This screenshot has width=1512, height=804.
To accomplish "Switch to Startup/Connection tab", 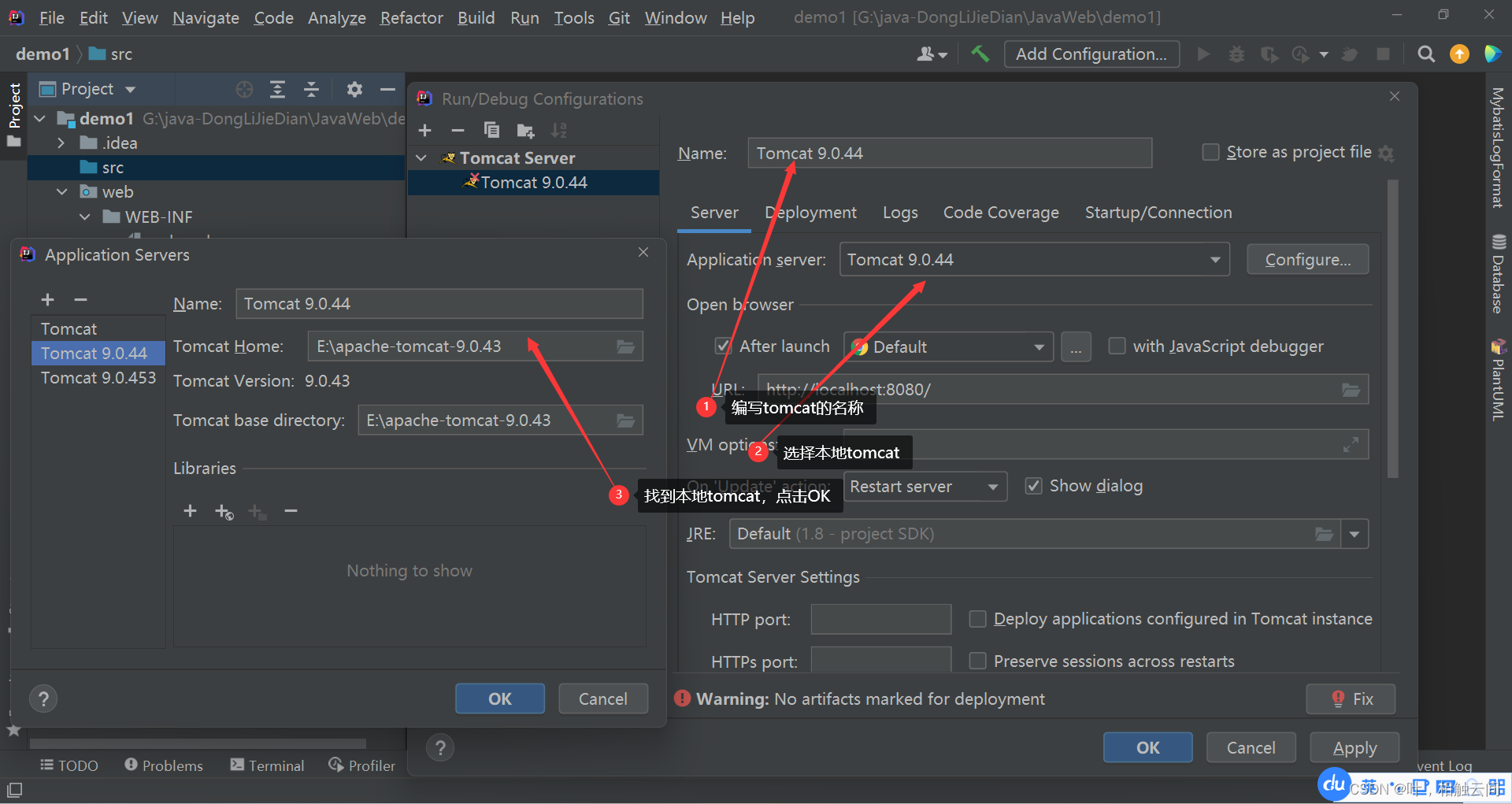I will pos(1158,213).
